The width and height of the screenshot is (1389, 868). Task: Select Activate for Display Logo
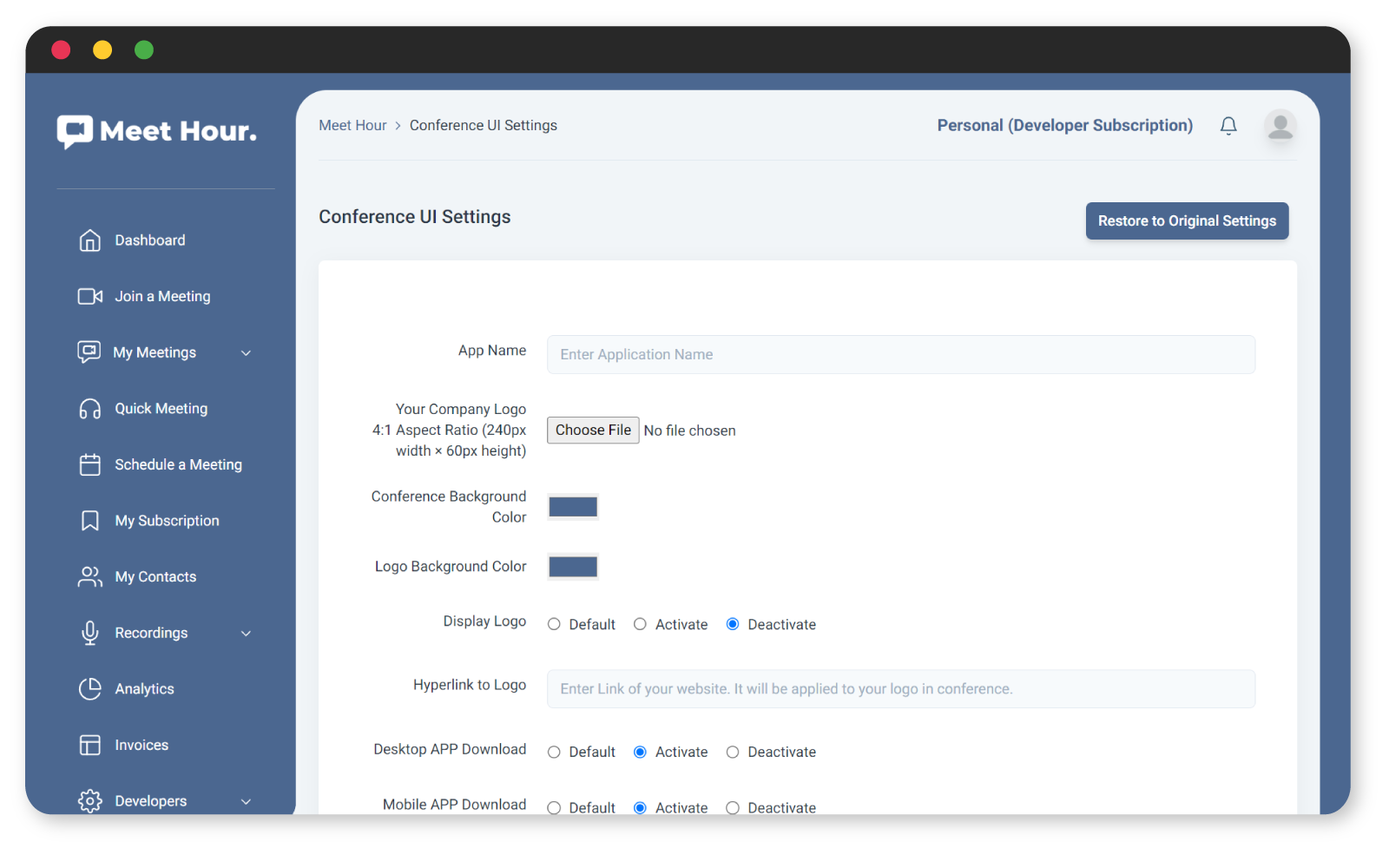tap(640, 623)
